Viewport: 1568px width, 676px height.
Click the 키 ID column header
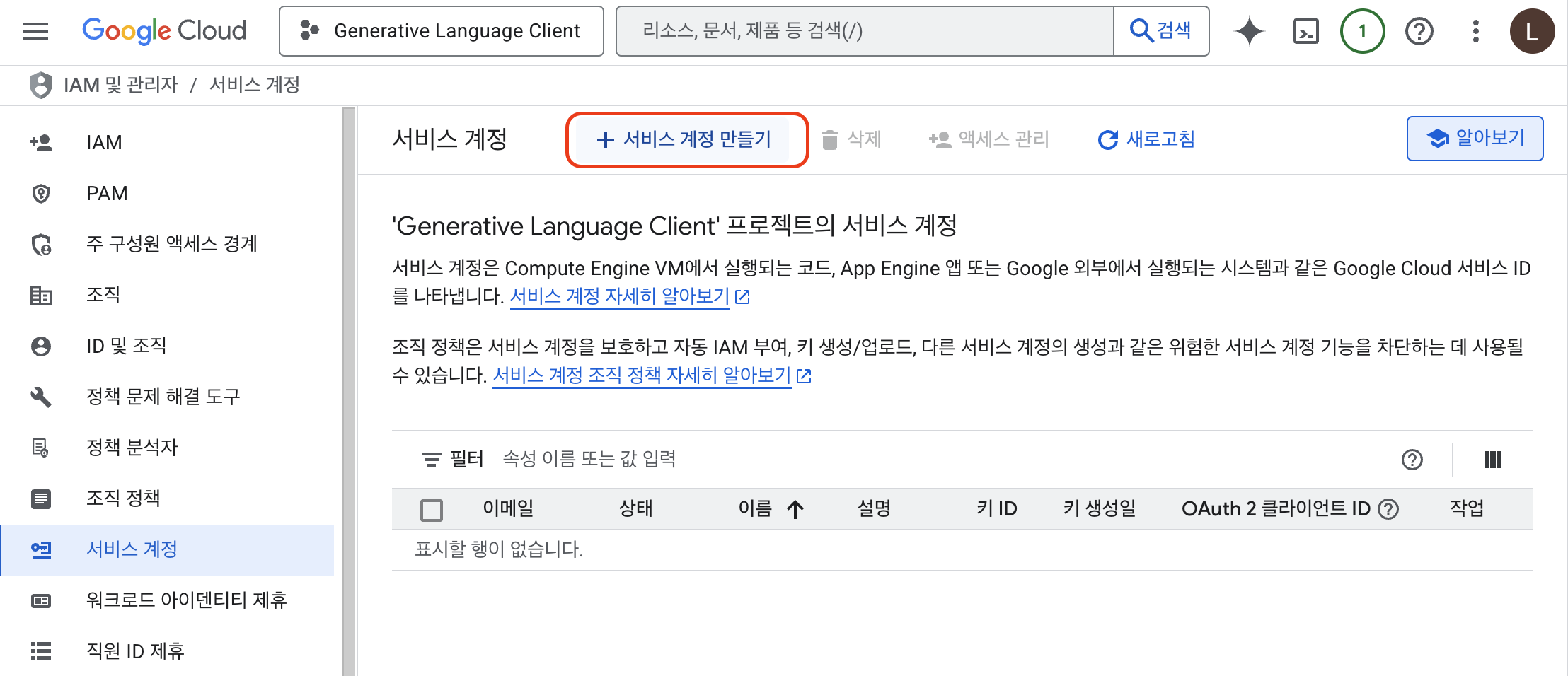pos(996,508)
